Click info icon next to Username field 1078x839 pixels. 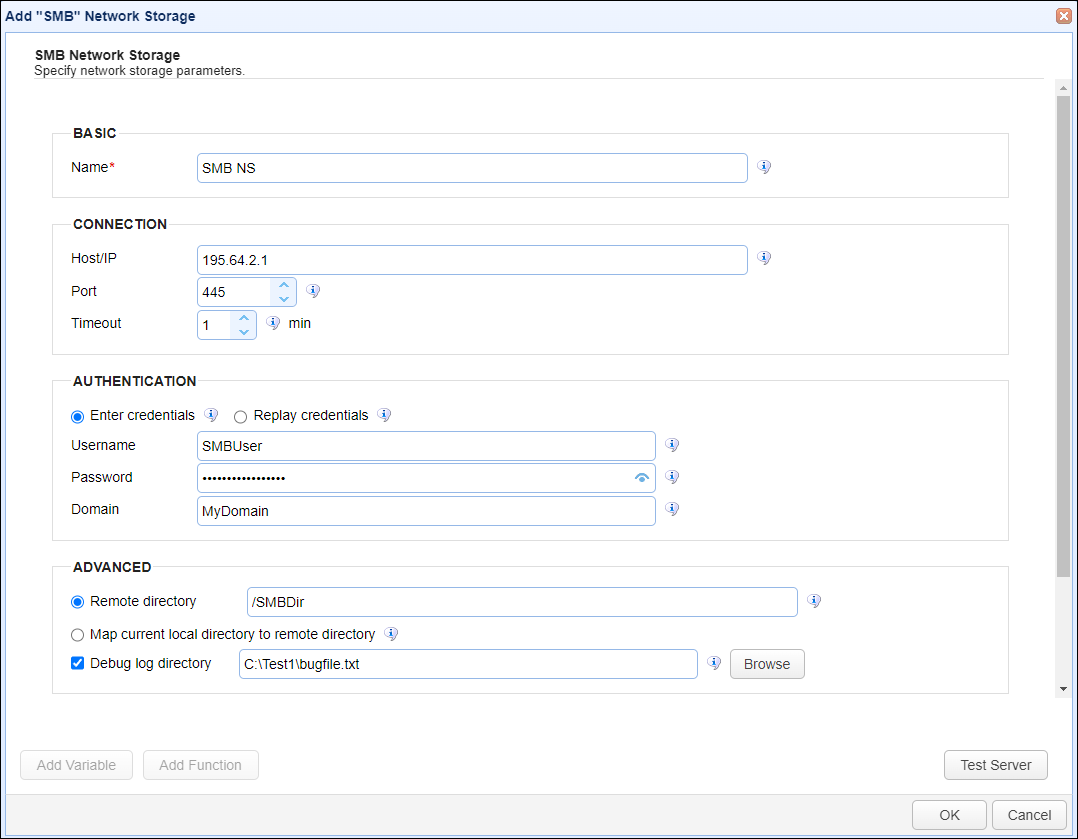(x=672, y=445)
